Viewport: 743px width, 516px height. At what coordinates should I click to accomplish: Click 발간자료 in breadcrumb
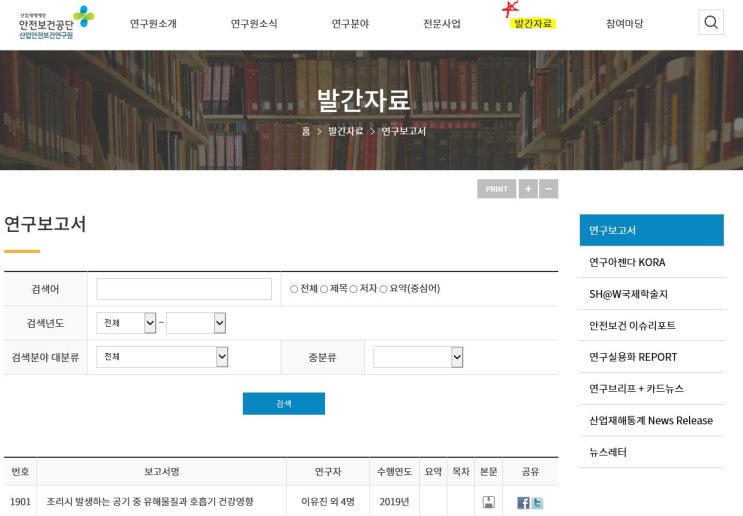345,131
